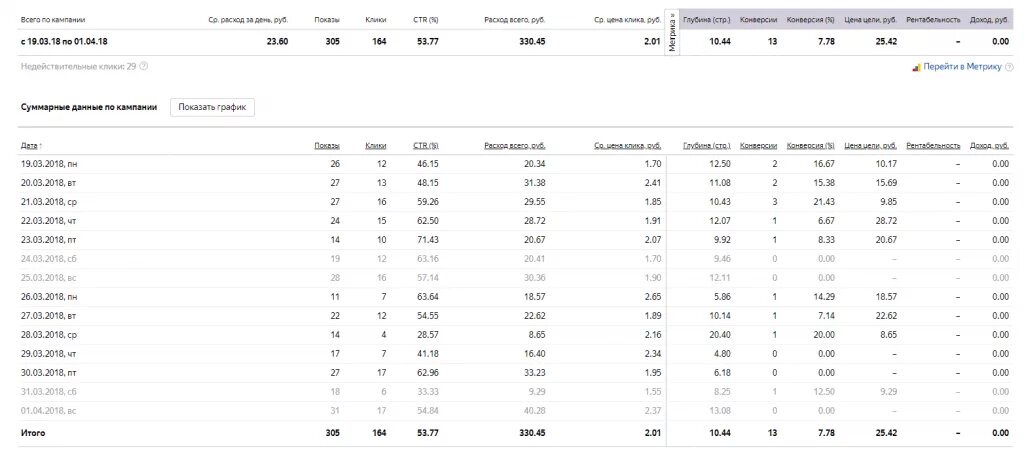Screen dimensions: 1024x453
Task: Select the 19.03.2018, пн date row
Action: tap(48, 163)
